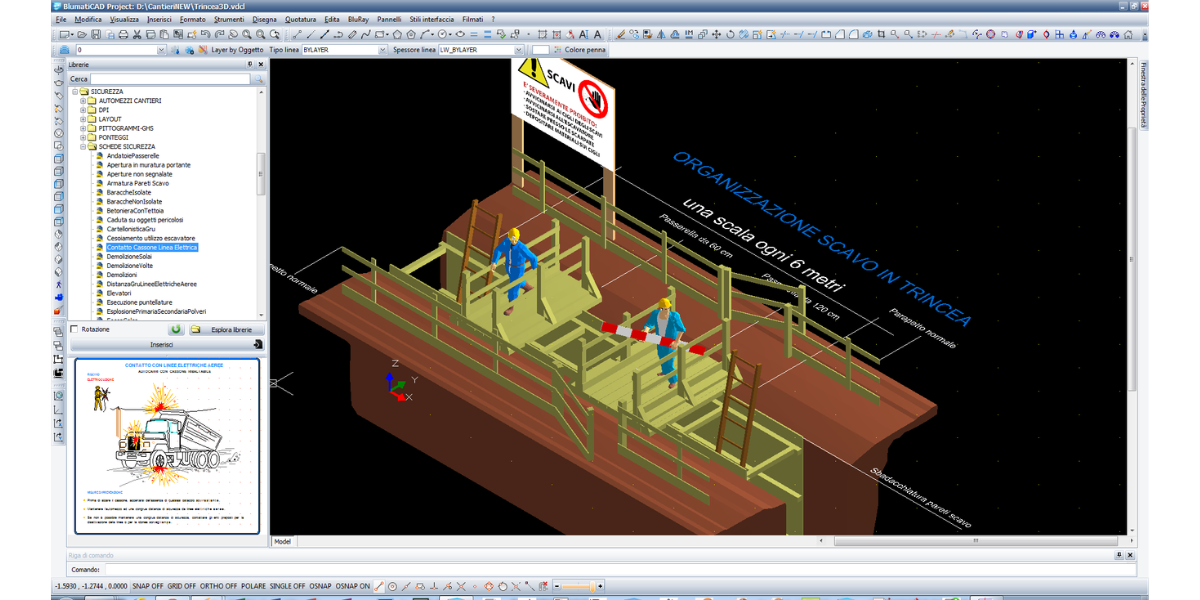Toggle SNAP OFF in status bar
Viewport: 1200px width, 600px height.
coord(148,586)
